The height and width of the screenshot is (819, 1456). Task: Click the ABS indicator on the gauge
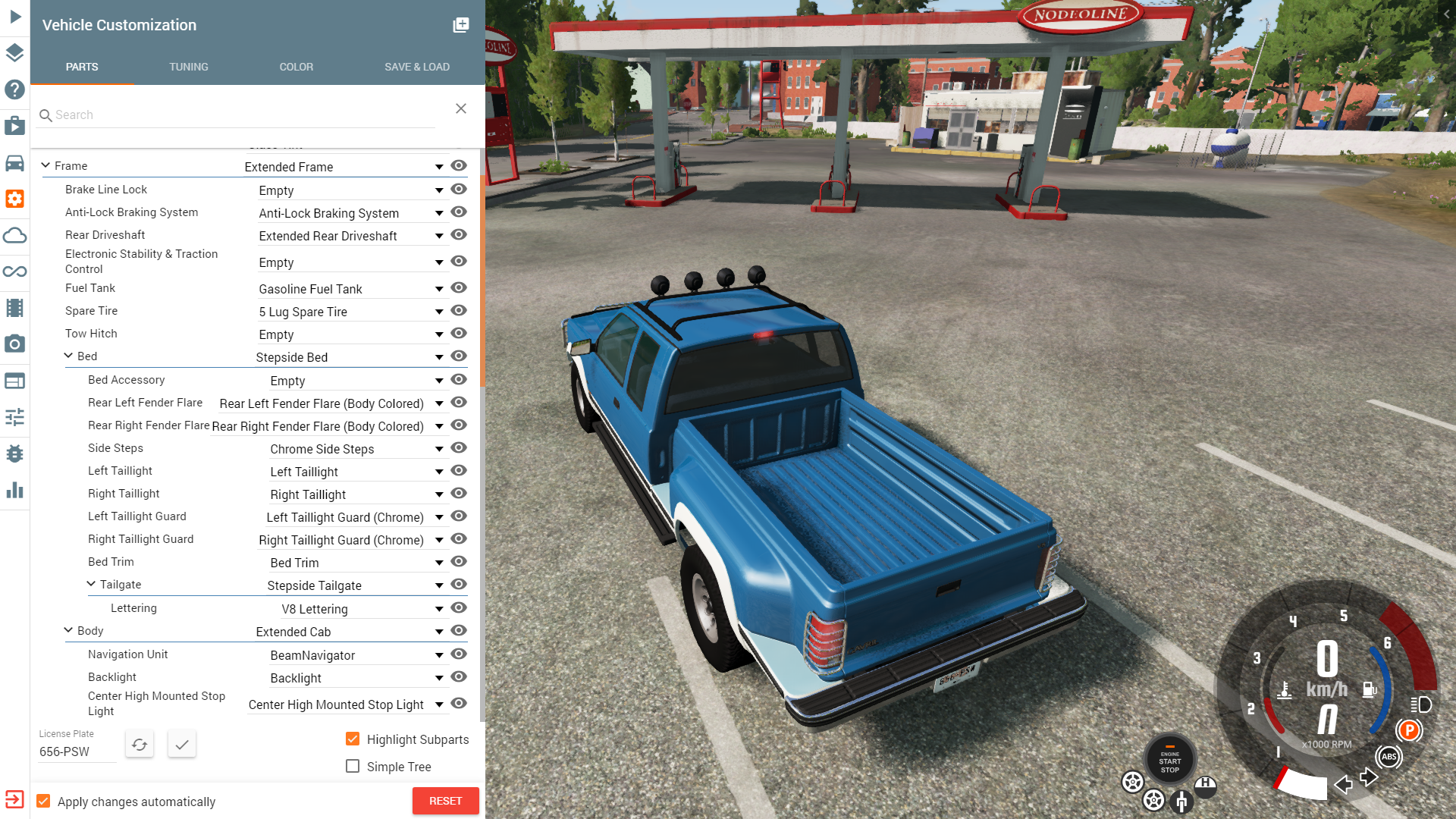pyautogui.click(x=1389, y=756)
